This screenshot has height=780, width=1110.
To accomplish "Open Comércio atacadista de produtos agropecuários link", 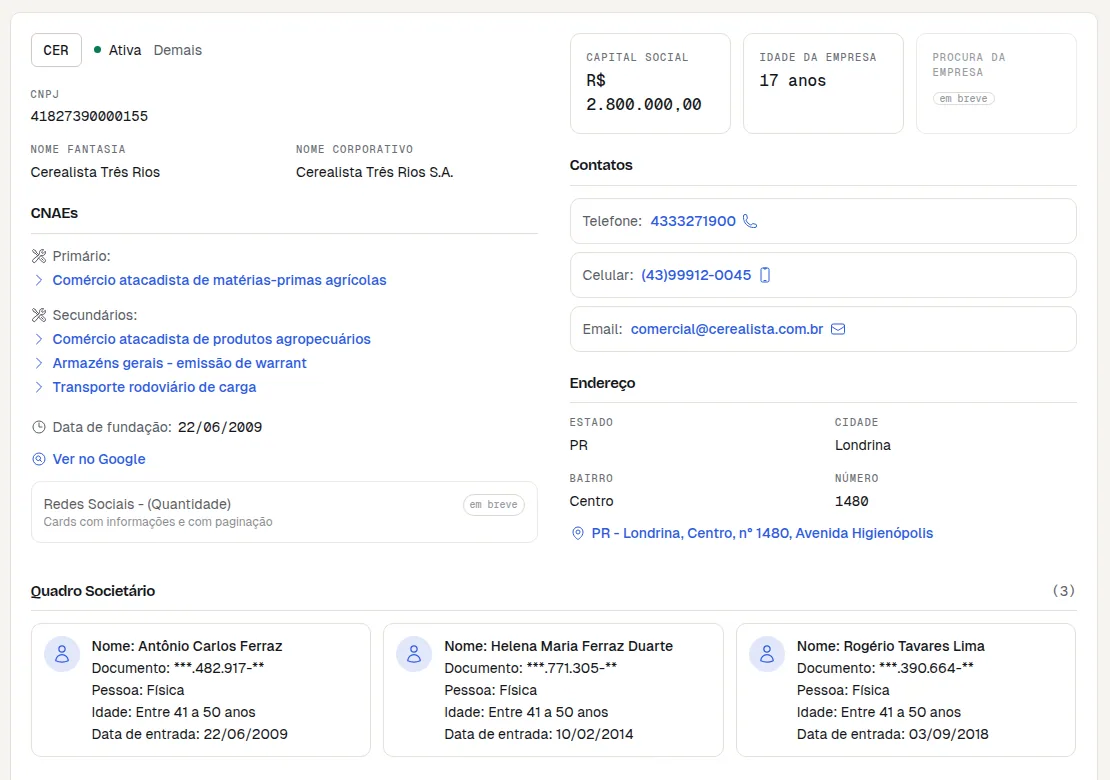I will point(212,340).
